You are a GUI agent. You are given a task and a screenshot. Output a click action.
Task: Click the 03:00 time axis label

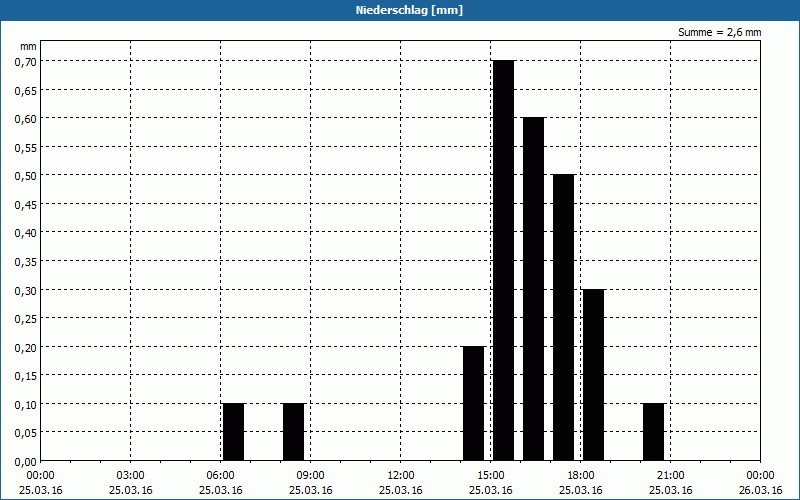131,475
